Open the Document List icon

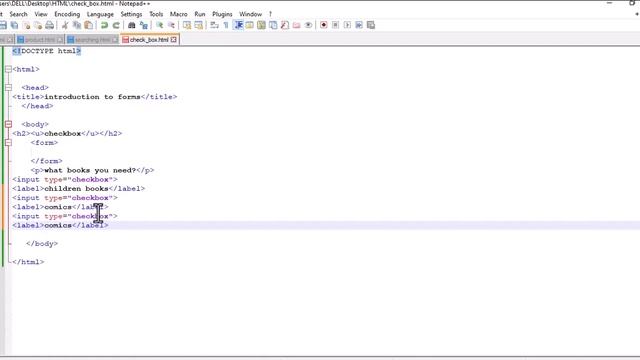point(273,25)
